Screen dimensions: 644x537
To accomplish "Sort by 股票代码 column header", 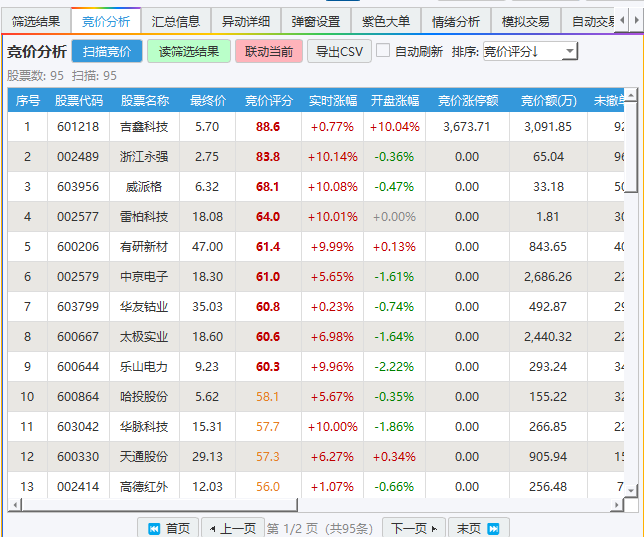I will point(78,101).
